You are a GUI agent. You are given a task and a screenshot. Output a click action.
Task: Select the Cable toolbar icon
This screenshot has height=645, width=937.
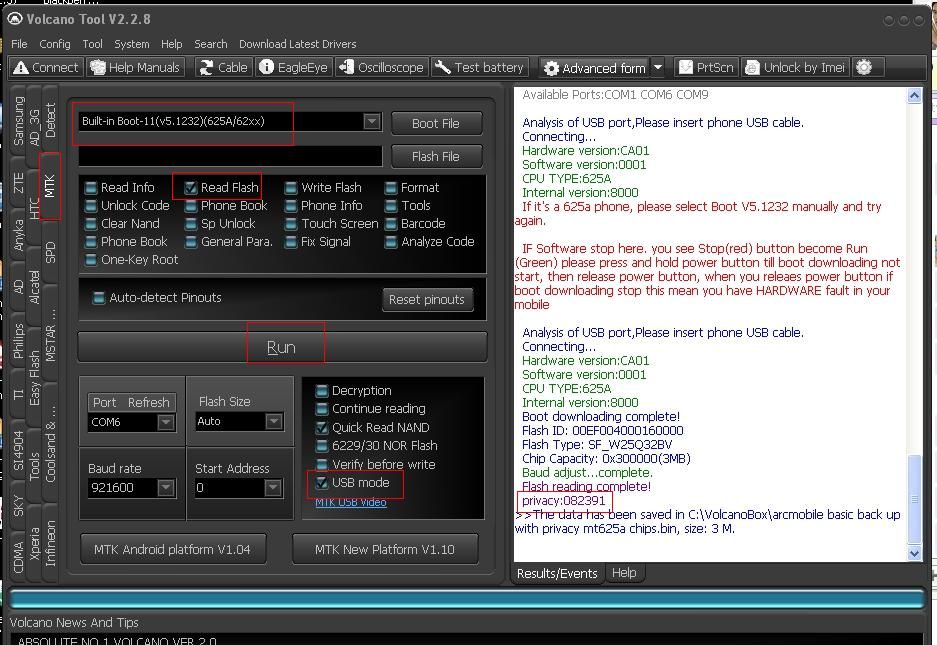point(223,68)
